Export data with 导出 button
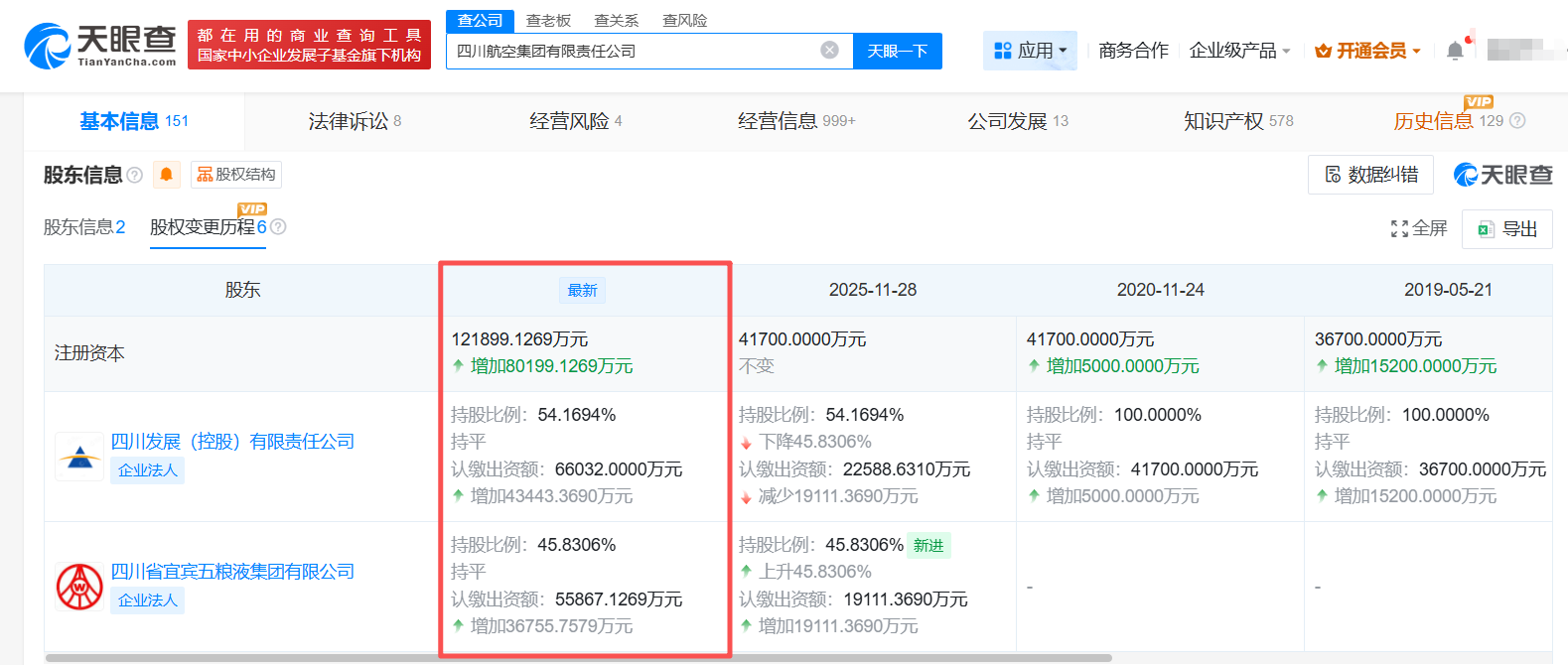 click(x=1507, y=229)
